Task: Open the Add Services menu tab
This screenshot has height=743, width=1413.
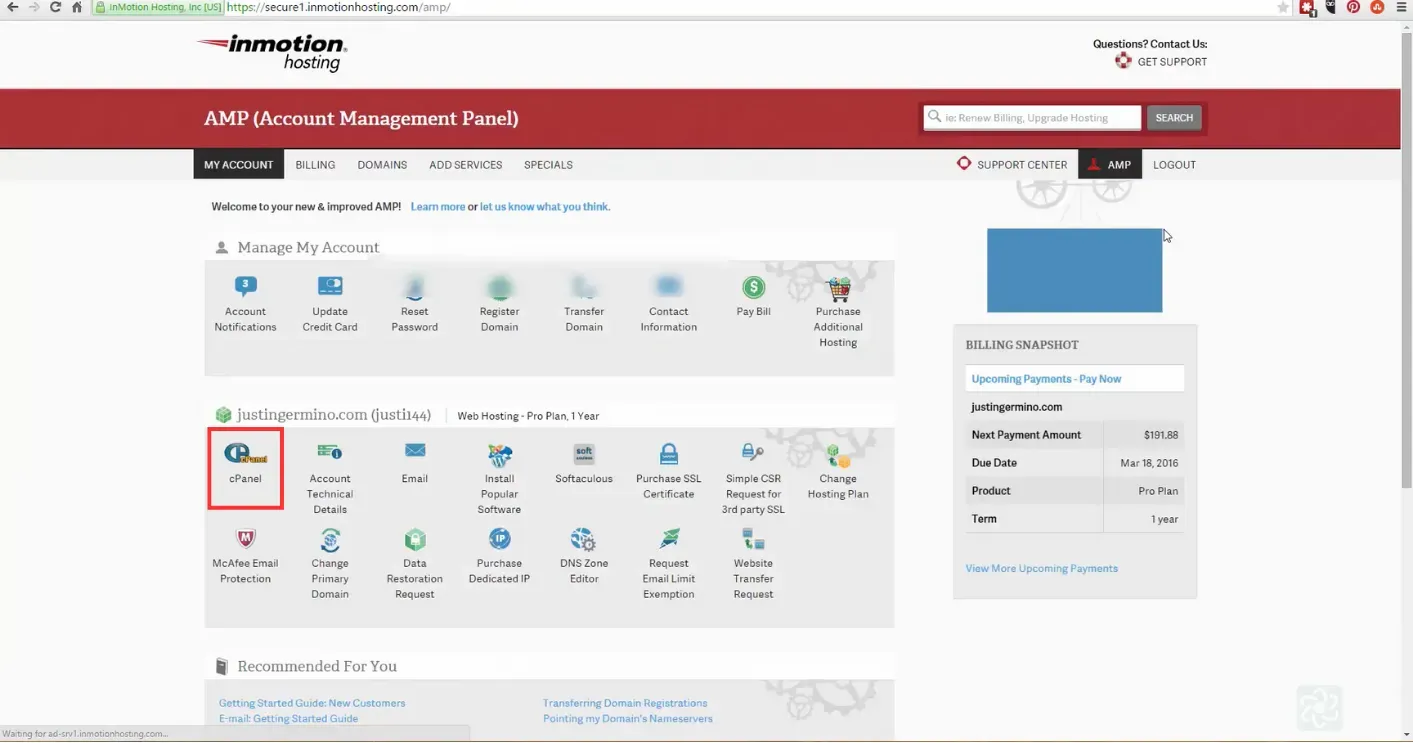Action: pyautogui.click(x=465, y=165)
